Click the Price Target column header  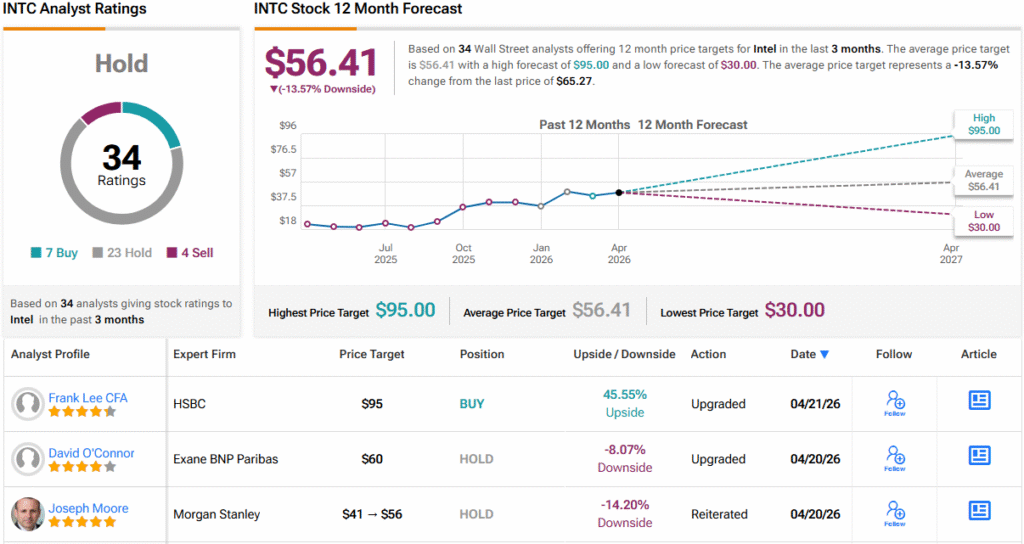(372, 354)
